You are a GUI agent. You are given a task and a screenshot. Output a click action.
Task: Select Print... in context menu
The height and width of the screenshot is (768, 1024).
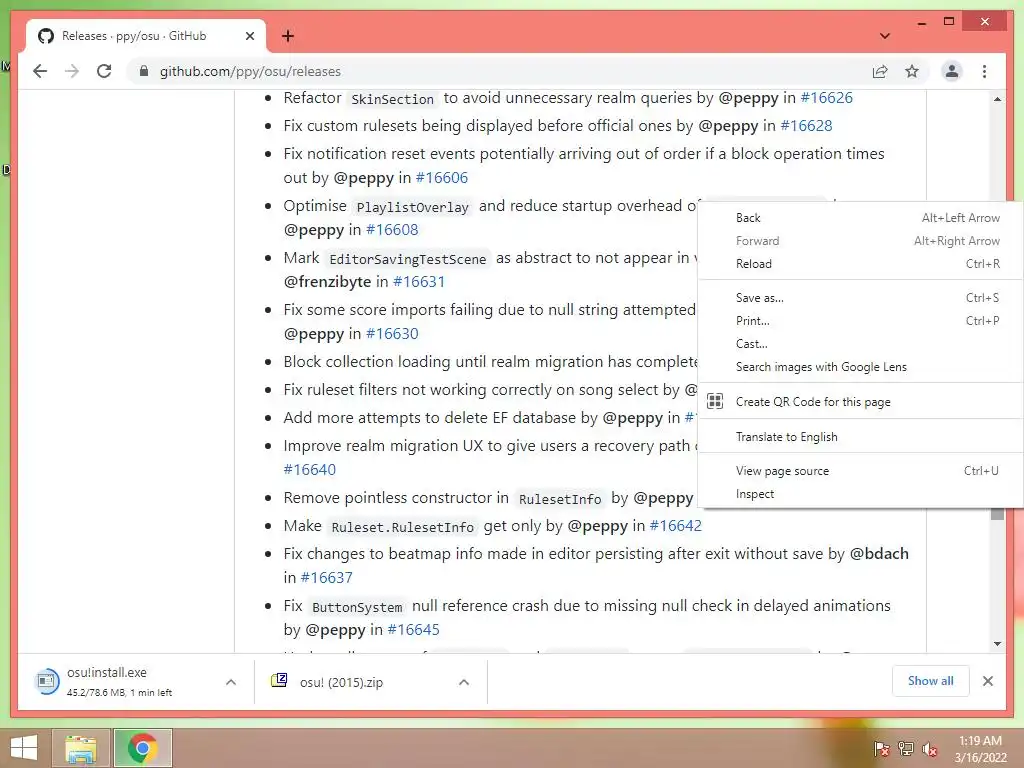(x=860, y=321)
